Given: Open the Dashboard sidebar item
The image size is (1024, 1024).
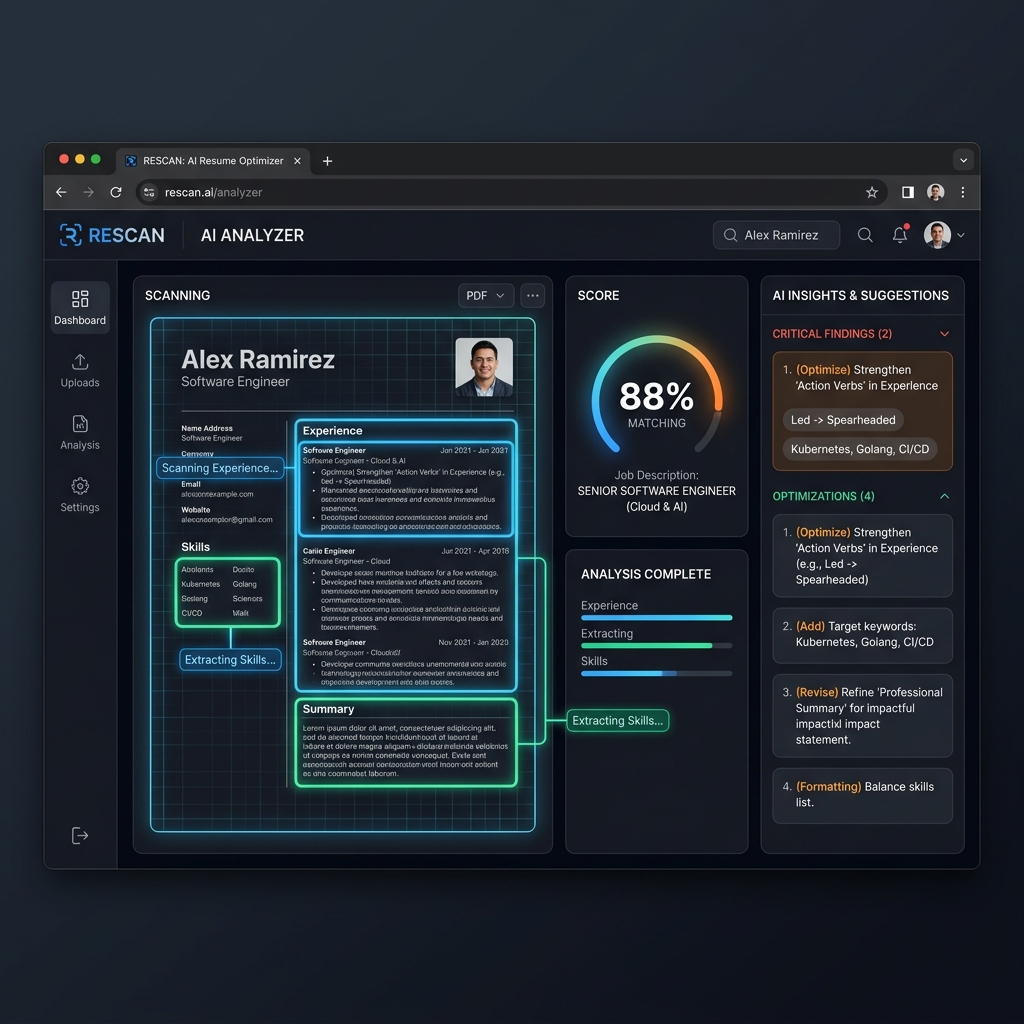Looking at the screenshot, I should coord(80,308).
